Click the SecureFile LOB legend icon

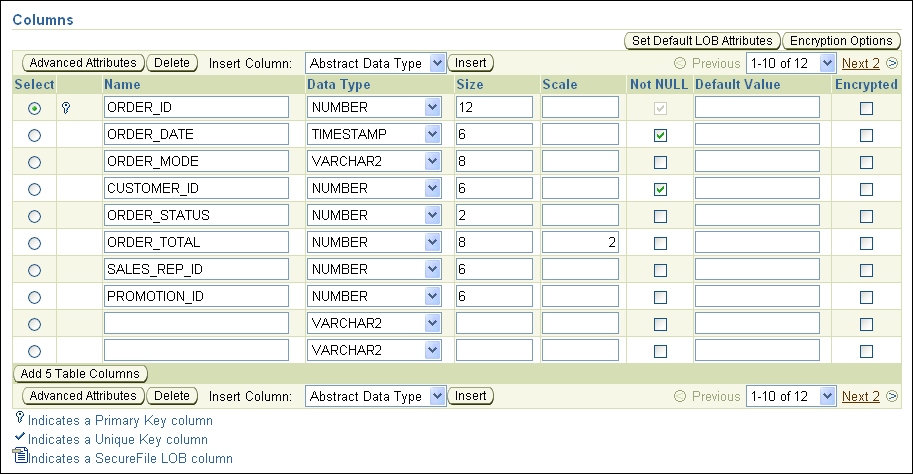pos(20,457)
